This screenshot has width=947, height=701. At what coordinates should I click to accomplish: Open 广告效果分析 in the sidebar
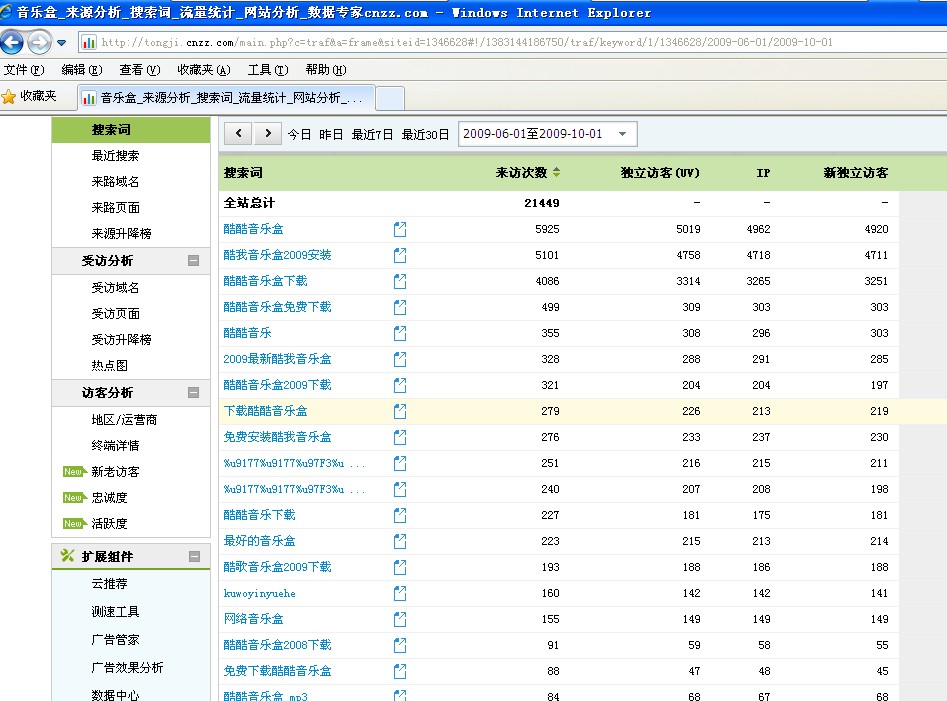127,668
